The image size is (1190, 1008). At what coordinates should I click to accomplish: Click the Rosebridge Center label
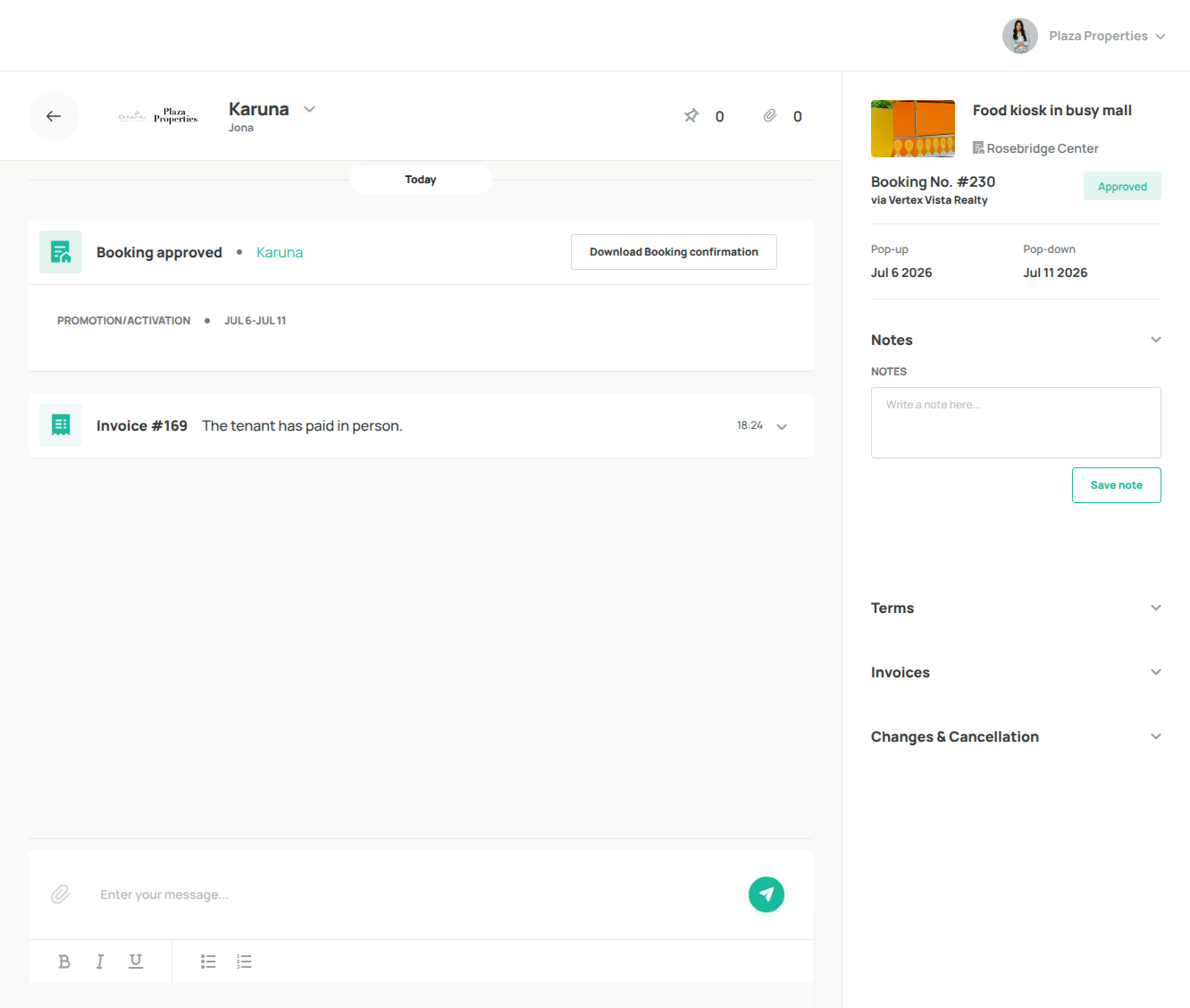coord(1043,148)
